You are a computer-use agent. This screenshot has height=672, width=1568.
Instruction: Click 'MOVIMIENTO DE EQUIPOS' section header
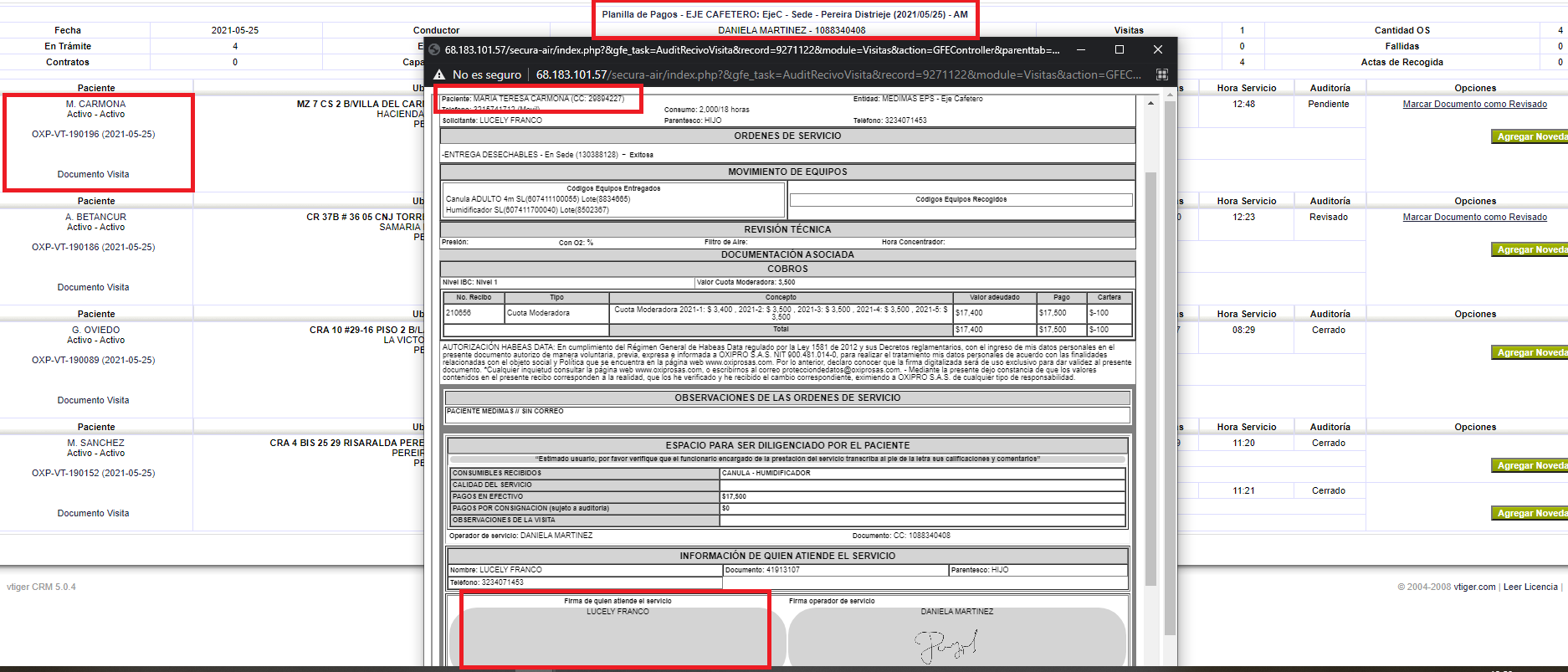click(x=787, y=172)
